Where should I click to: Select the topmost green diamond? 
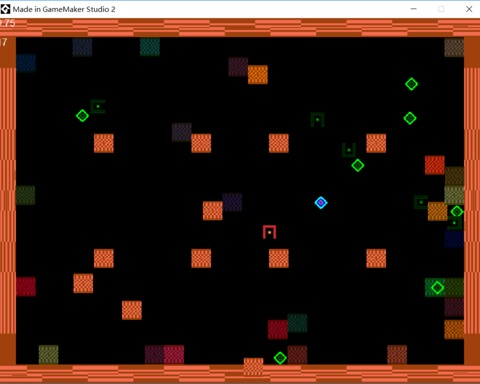pyautogui.click(x=411, y=84)
